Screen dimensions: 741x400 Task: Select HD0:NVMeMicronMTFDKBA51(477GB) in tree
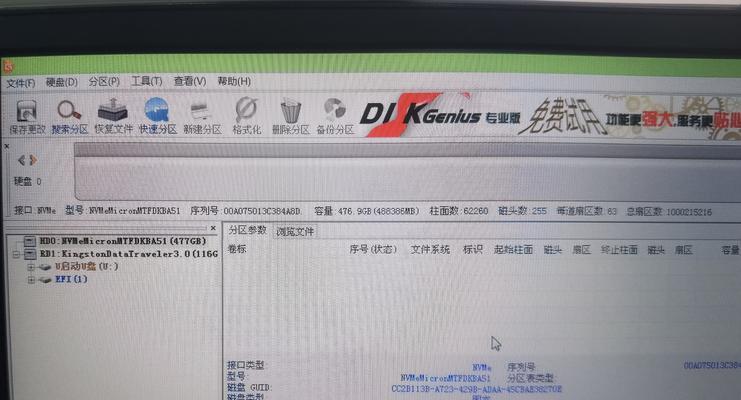click(123, 241)
